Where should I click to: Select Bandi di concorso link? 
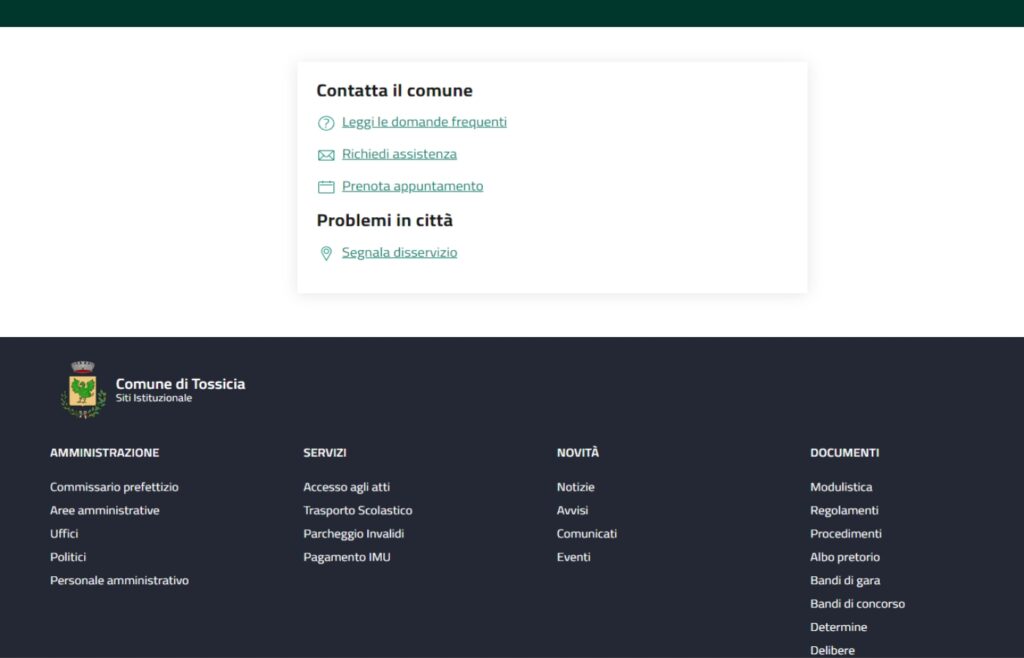coord(857,604)
